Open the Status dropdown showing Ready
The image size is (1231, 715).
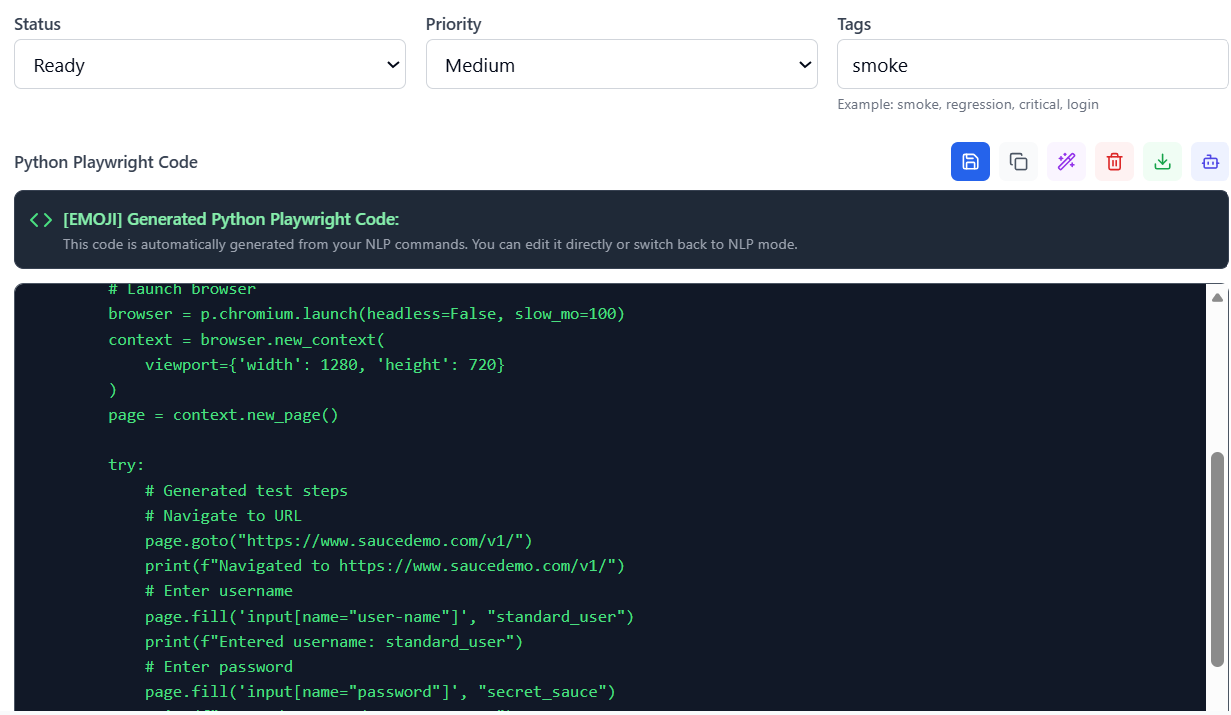point(210,65)
